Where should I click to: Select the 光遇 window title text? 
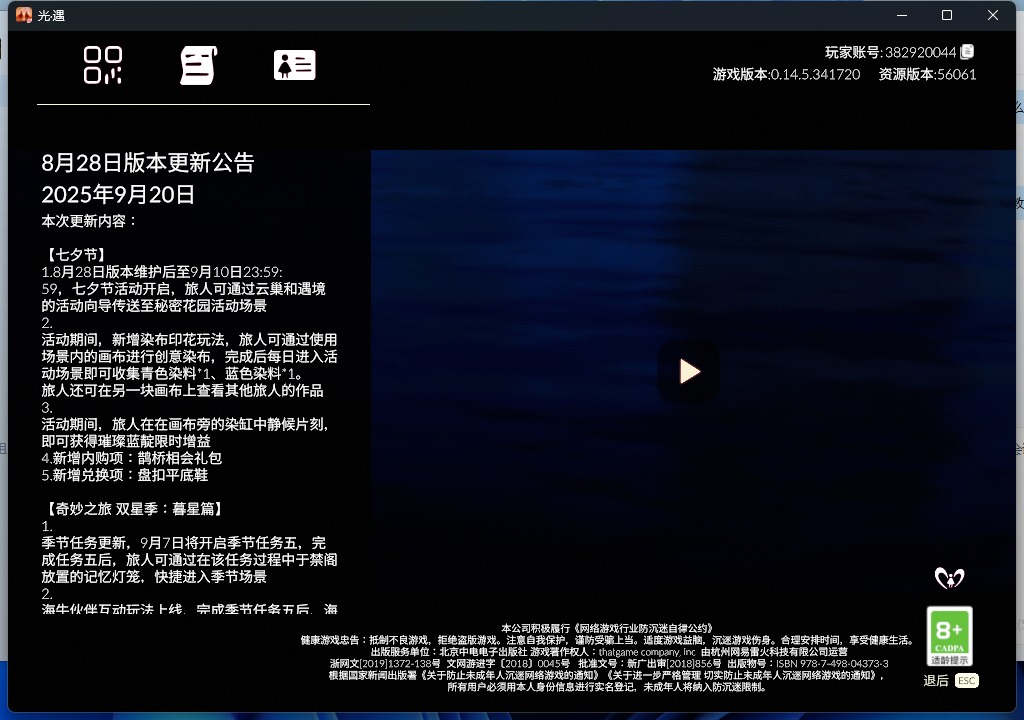pyautogui.click(x=51, y=15)
